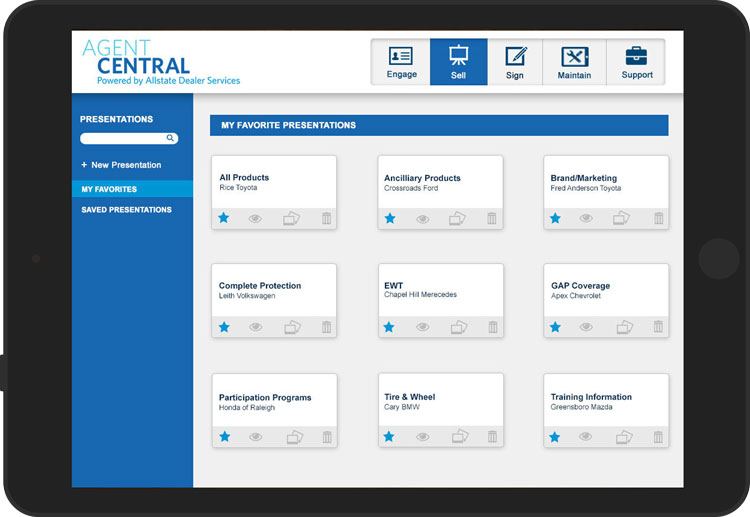Share Ancilliary Products presentation
Image resolution: width=750 pixels, height=517 pixels.
pos(457,219)
